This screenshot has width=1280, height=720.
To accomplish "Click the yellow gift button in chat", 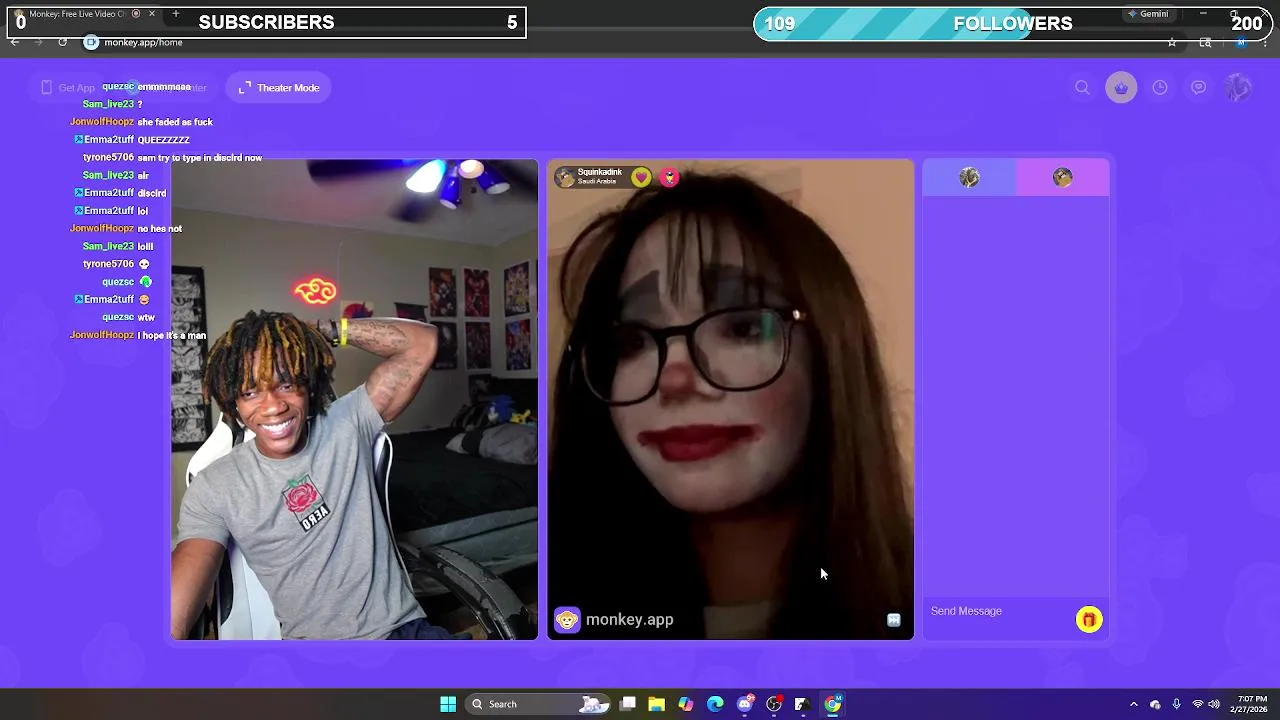I will (x=1089, y=620).
